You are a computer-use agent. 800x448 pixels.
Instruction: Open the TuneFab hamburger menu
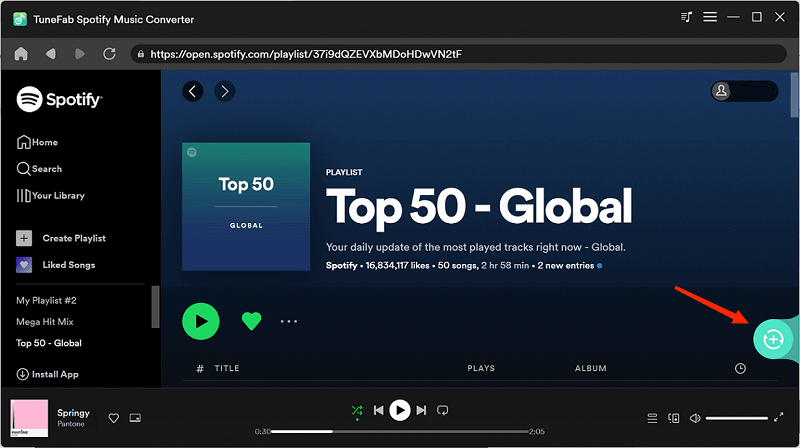(710, 18)
